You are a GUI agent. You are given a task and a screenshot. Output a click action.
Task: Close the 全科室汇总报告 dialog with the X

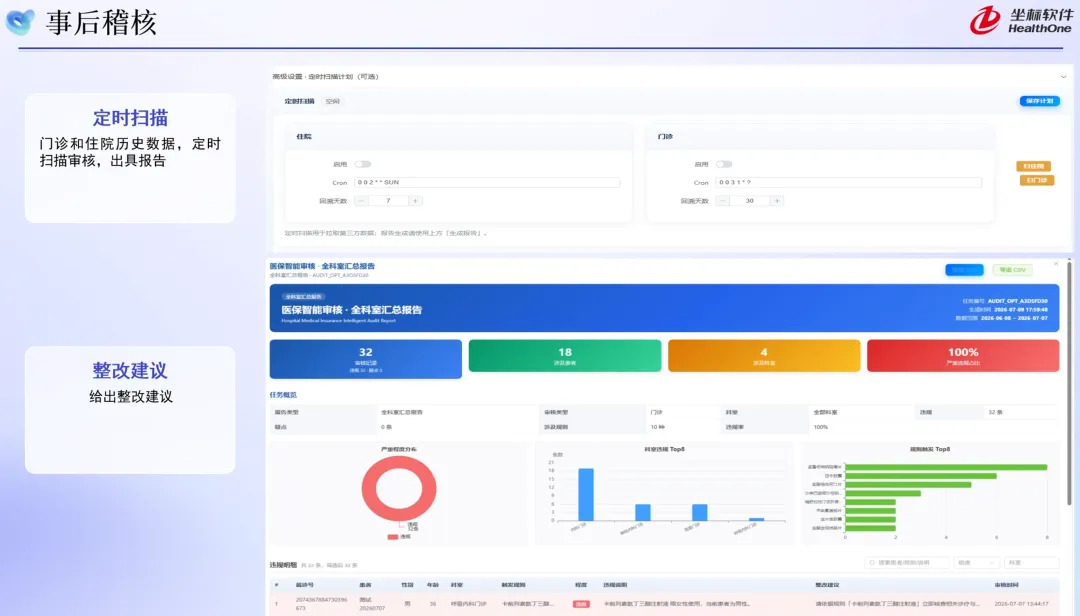(1056, 264)
